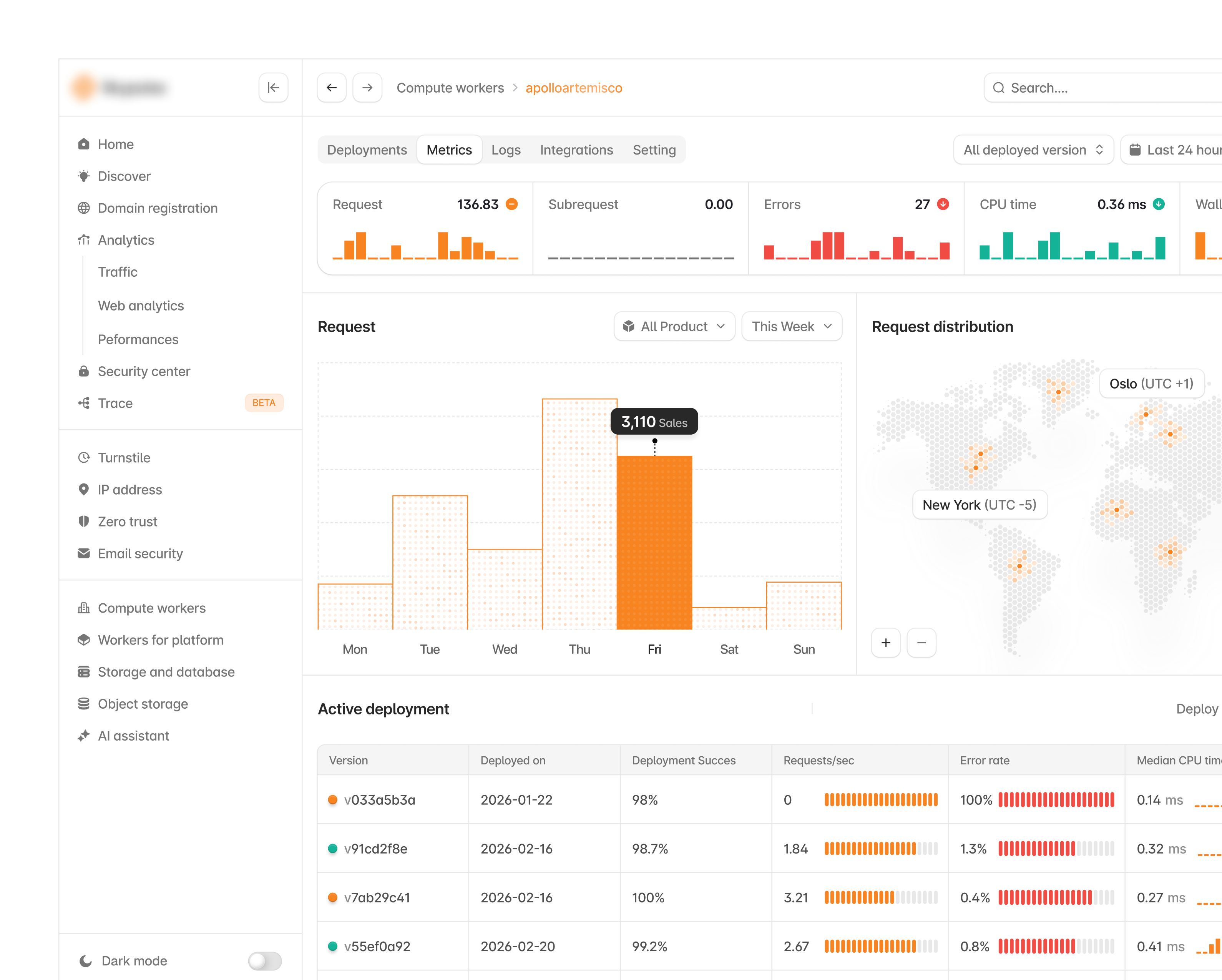Expand the All deployed version selector
Viewport: 1222px width, 980px height.
pyautogui.click(x=1034, y=149)
